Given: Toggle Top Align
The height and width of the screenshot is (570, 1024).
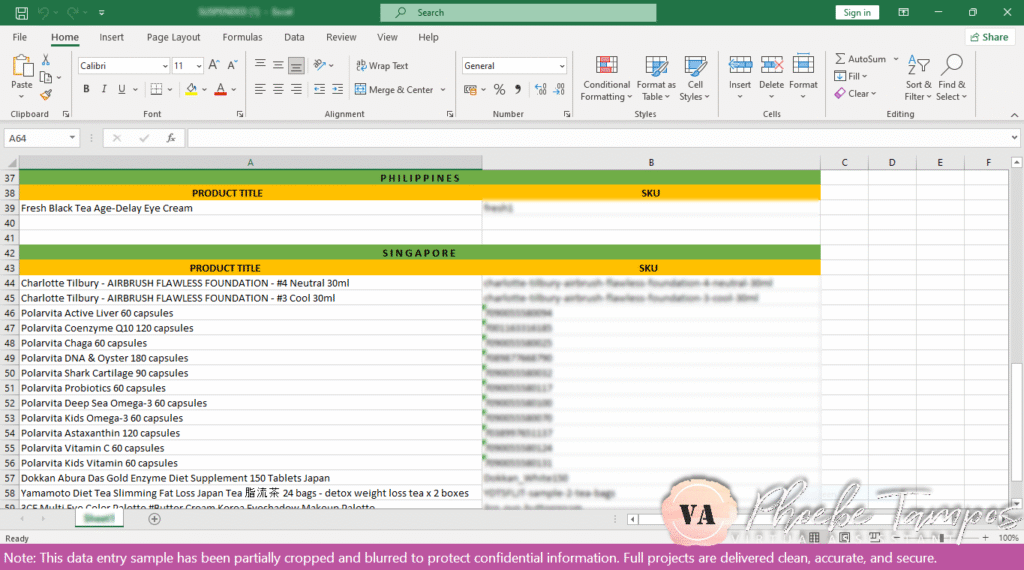Looking at the screenshot, I should tap(260, 65).
